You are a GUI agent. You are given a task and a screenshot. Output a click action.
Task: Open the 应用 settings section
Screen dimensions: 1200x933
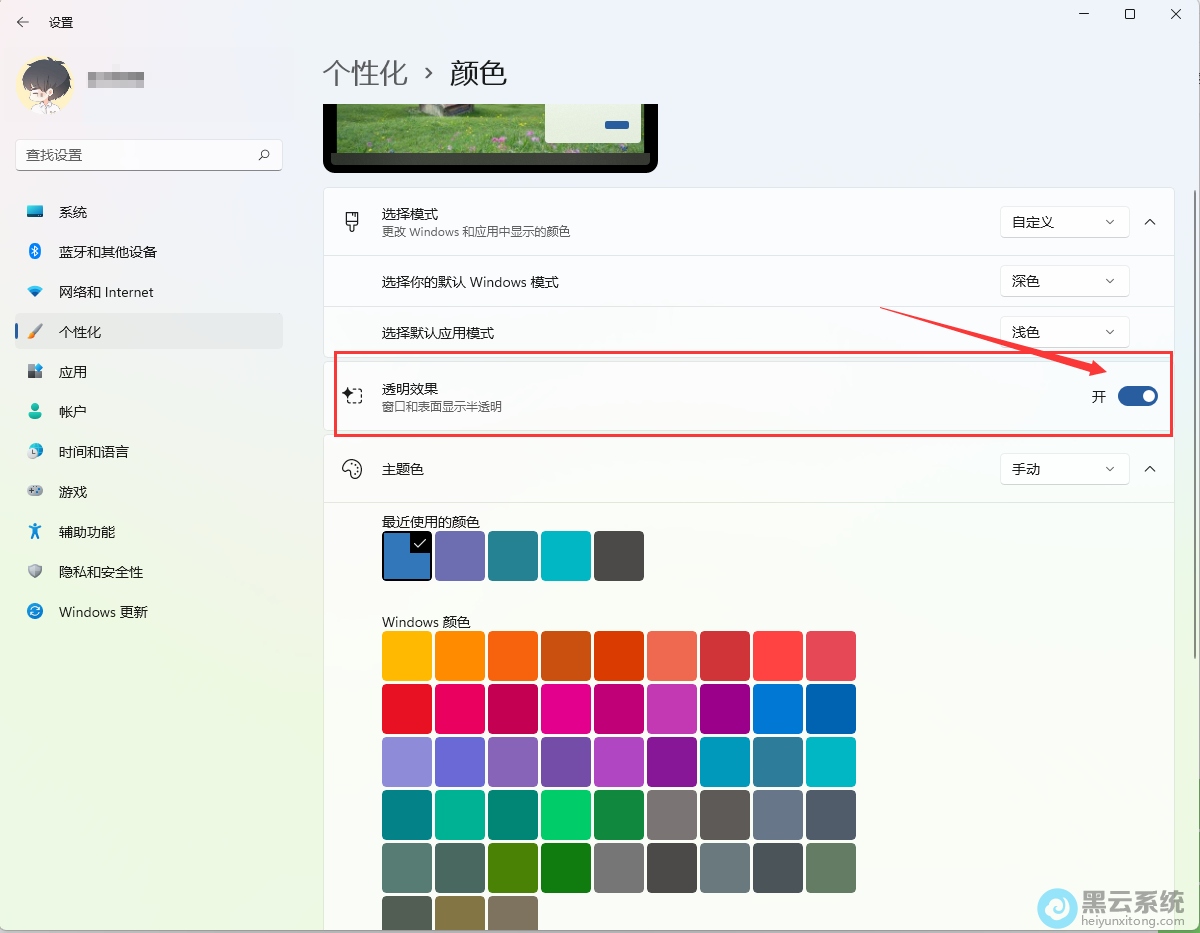(x=72, y=371)
